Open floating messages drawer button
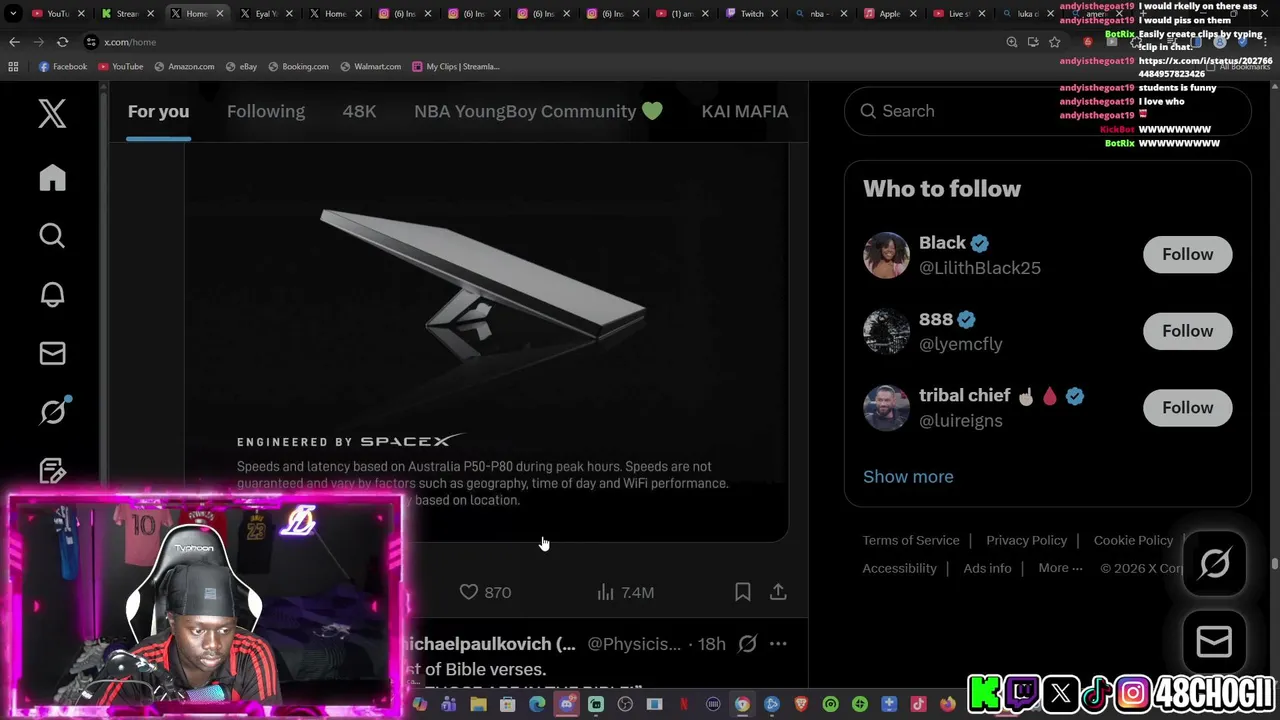Viewport: 1280px width, 720px height. click(1215, 641)
